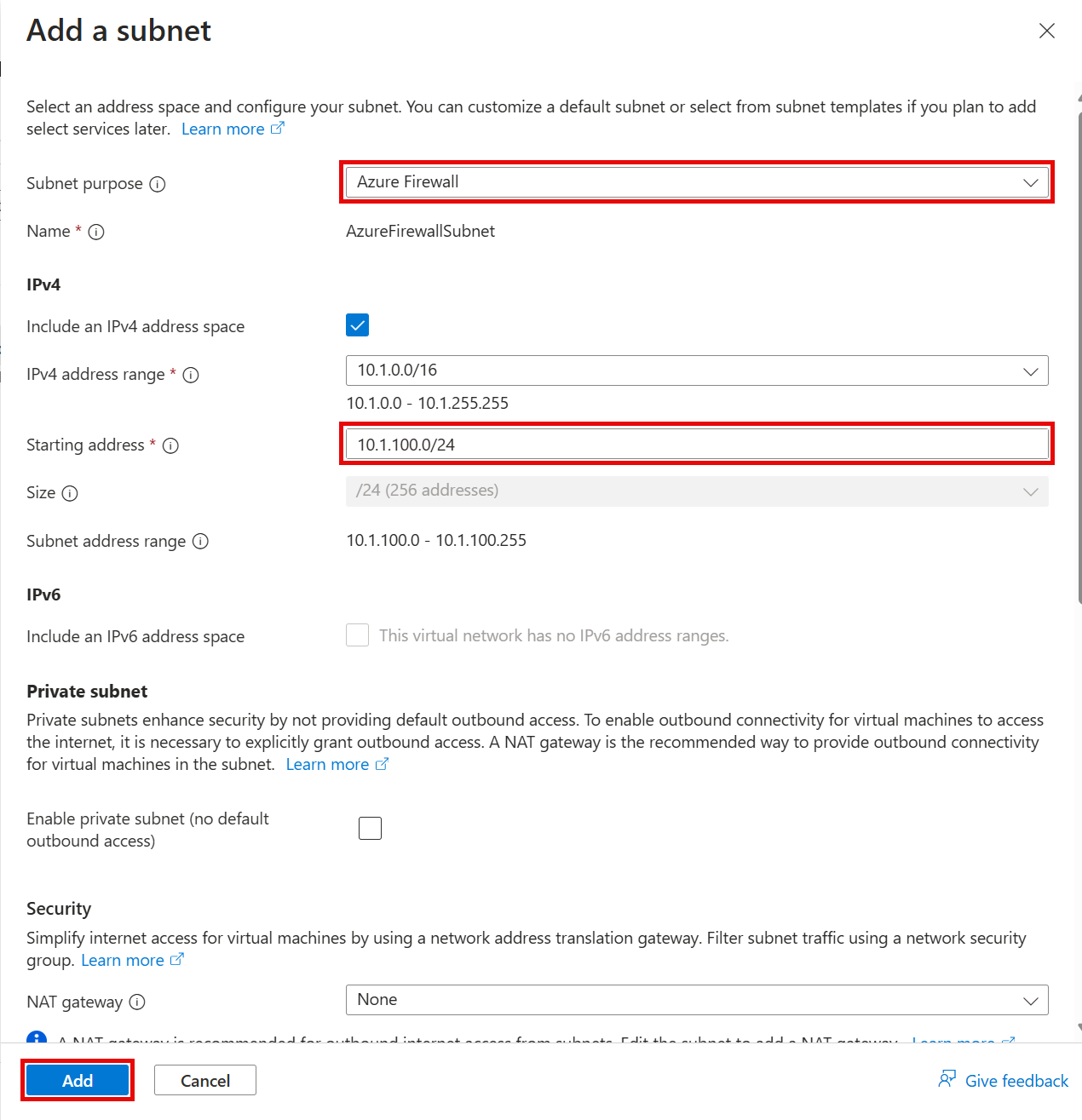Image resolution: width=1082 pixels, height=1120 pixels.
Task: Click the info icon on NAT gateway recommendation banner
Action: point(36,1039)
